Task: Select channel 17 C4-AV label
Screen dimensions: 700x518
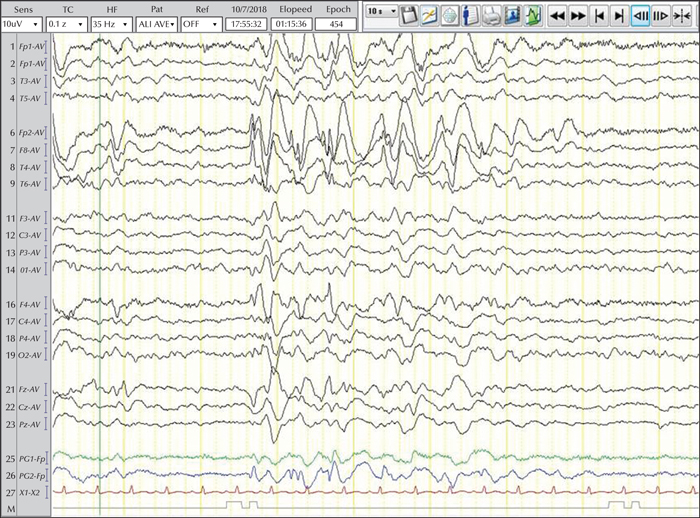Action: [30, 322]
